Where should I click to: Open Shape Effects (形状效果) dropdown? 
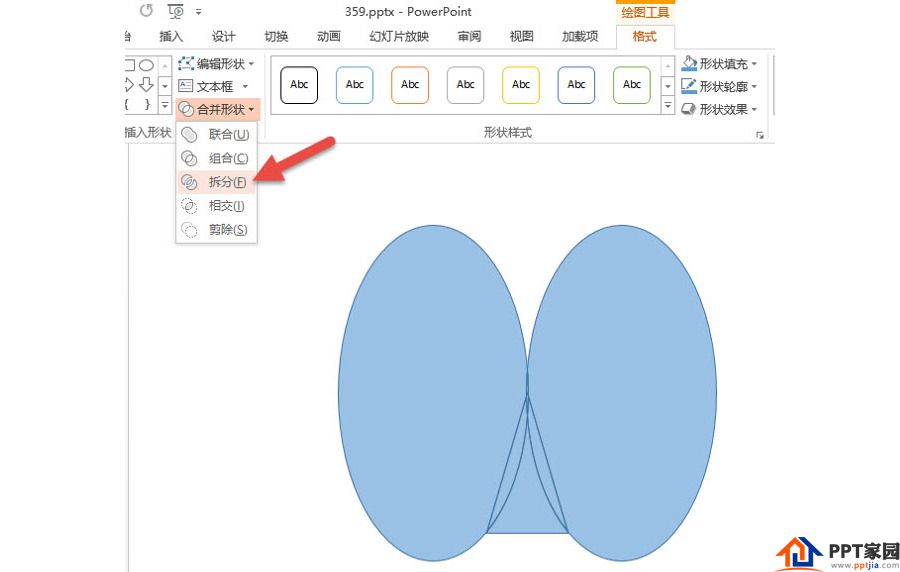[719, 109]
